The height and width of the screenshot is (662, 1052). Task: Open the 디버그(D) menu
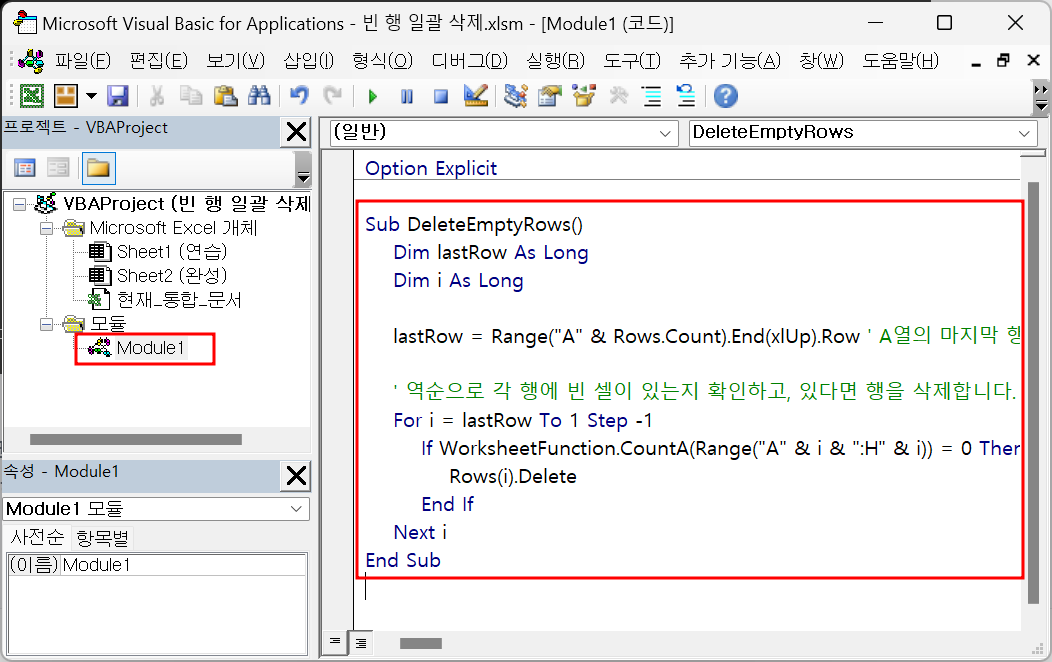coord(470,61)
